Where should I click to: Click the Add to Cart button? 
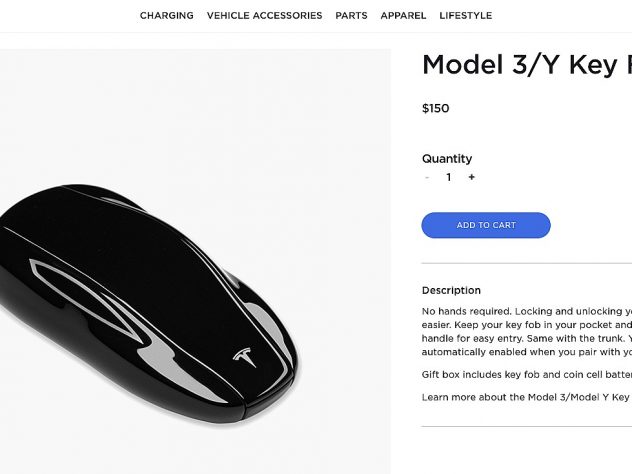click(x=486, y=225)
